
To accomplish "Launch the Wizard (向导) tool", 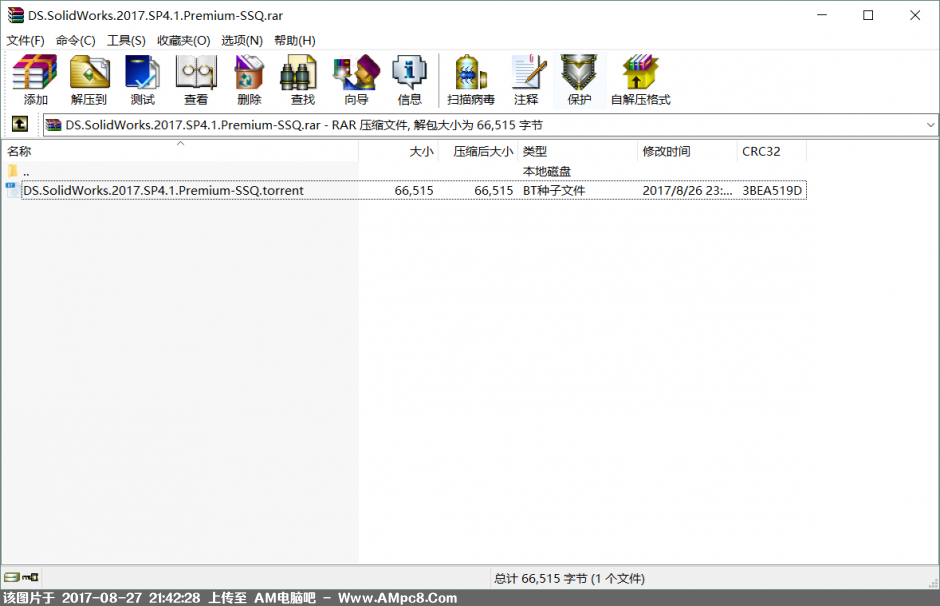I will (356, 80).
